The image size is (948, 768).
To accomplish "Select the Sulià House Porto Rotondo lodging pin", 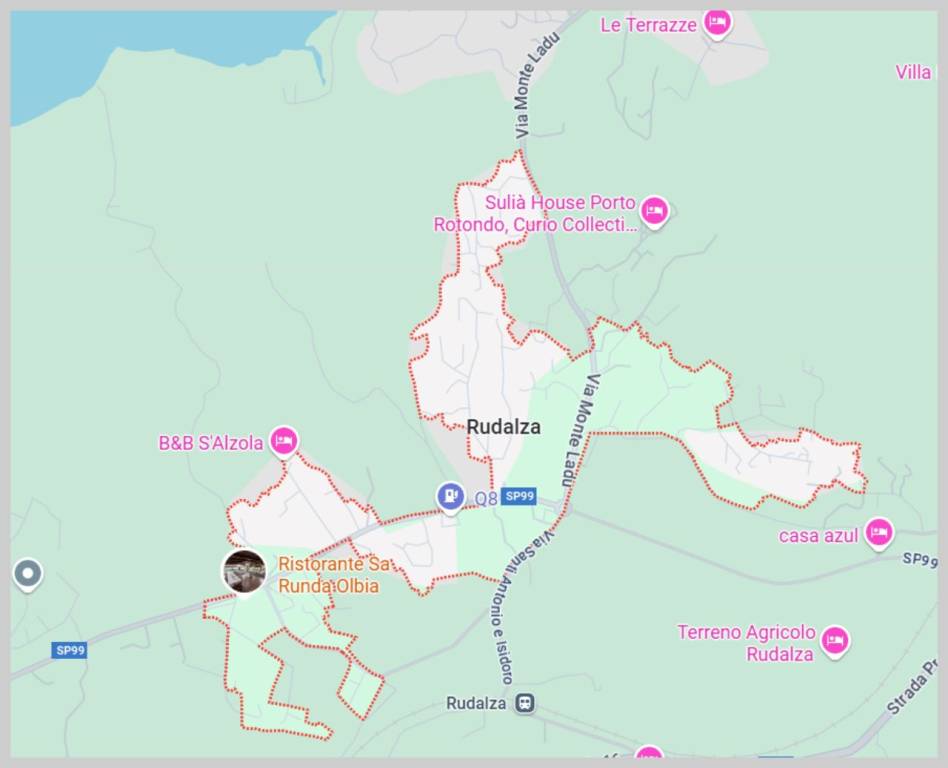I will 654,212.
